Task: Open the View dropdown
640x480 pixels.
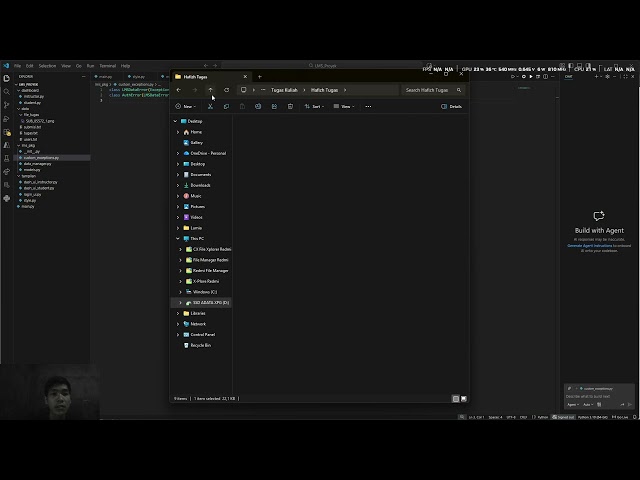Action: pyautogui.click(x=344, y=107)
